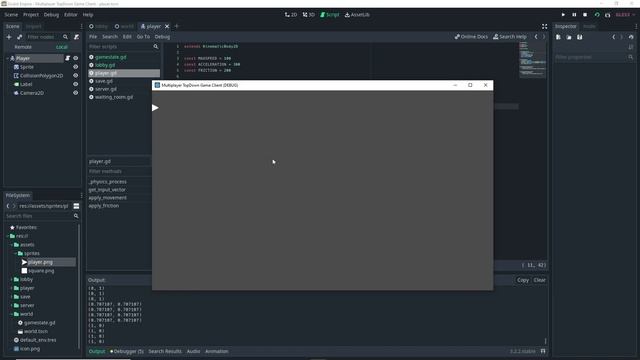Click the green reload running scene icon
640x360 pixels.
[597, 15]
